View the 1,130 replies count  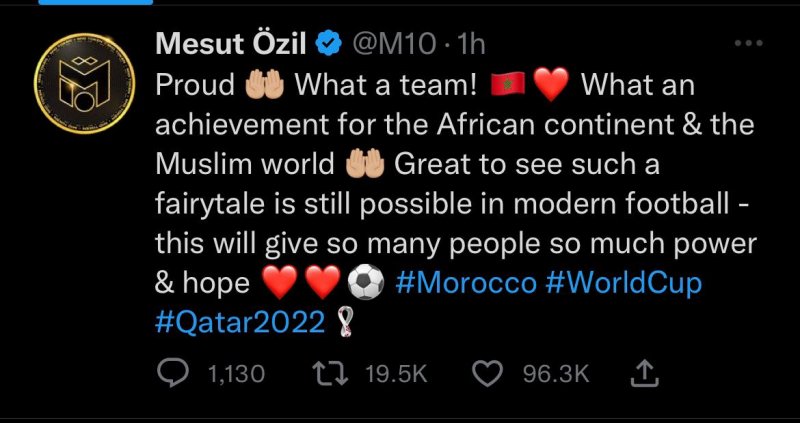pyautogui.click(x=237, y=375)
